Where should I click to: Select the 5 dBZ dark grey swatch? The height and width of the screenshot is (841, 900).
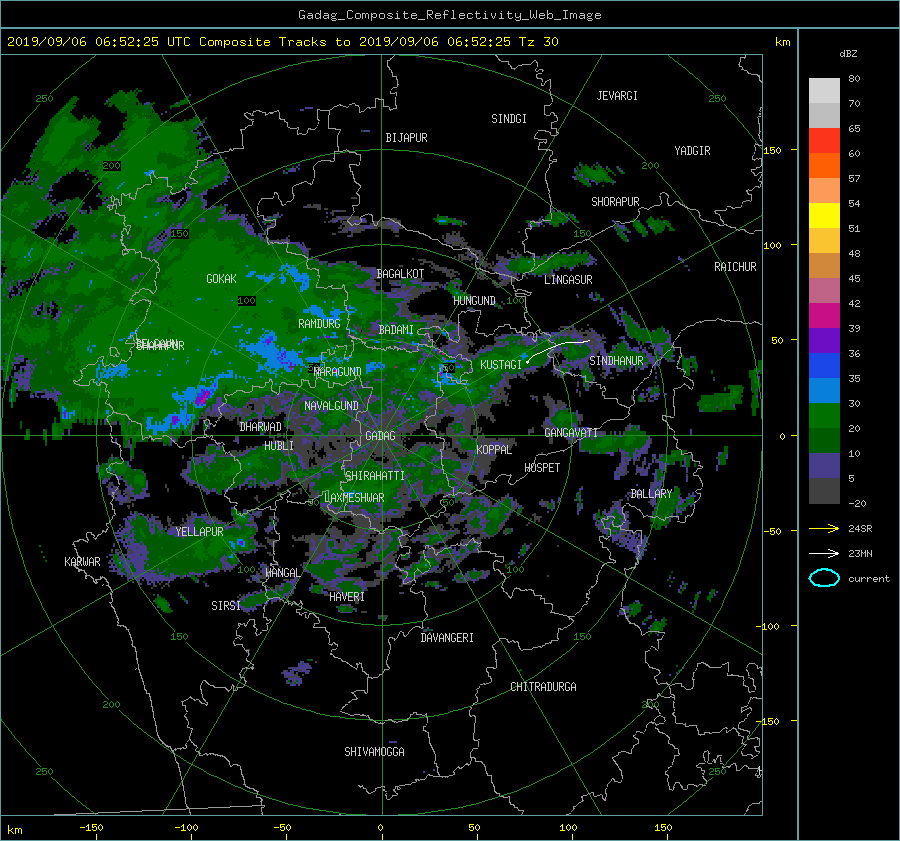[x=824, y=490]
